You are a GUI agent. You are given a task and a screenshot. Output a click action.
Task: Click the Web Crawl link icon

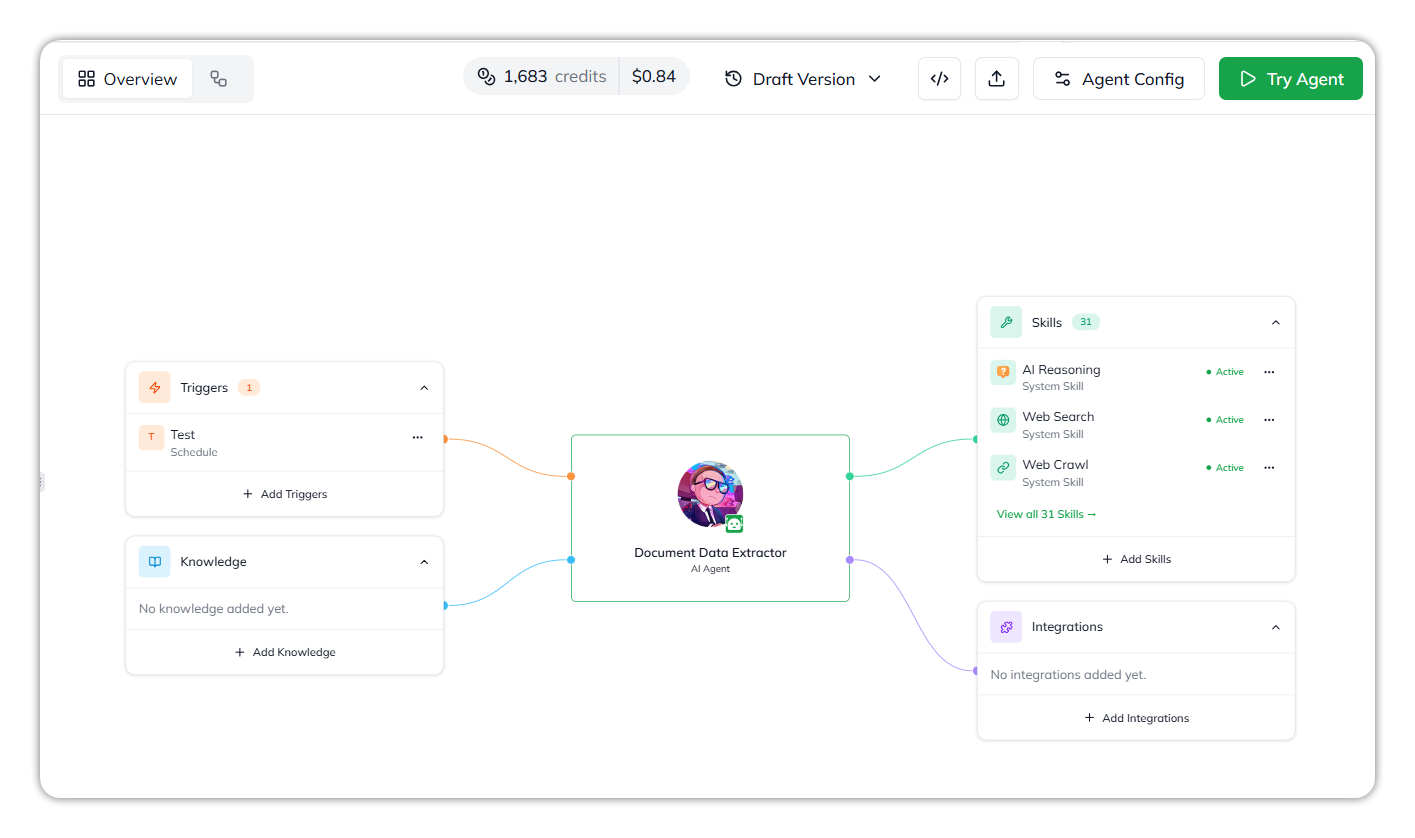(x=1003, y=468)
